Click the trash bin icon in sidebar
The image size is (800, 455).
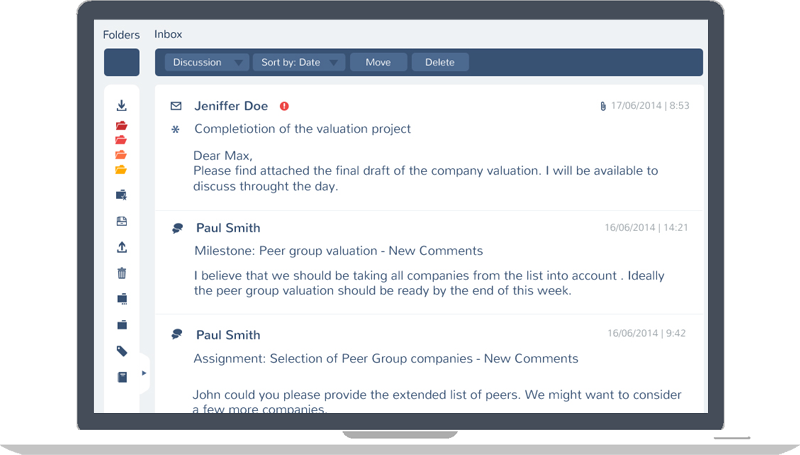(x=122, y=273)
